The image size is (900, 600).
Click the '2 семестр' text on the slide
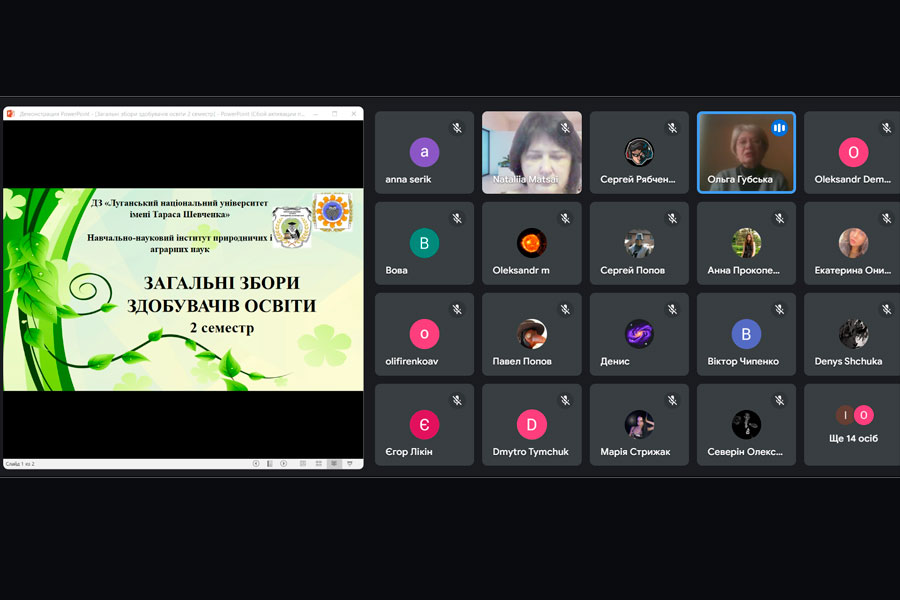pos(222,328)
